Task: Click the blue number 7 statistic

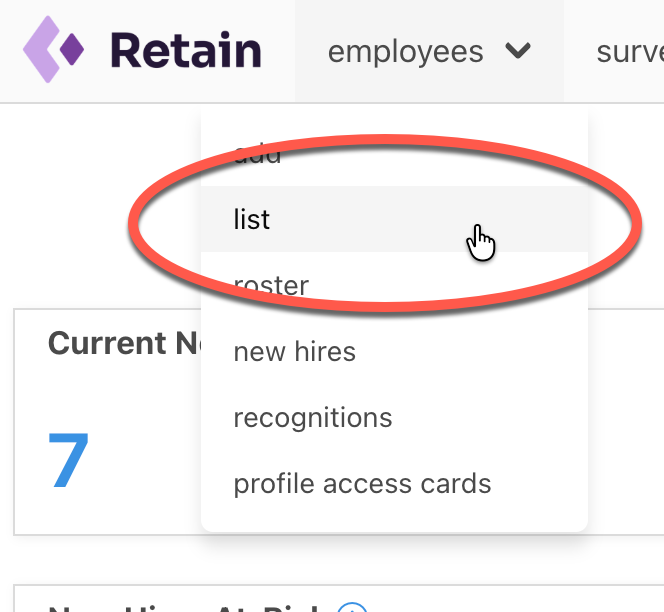Action: coord(69,460)
